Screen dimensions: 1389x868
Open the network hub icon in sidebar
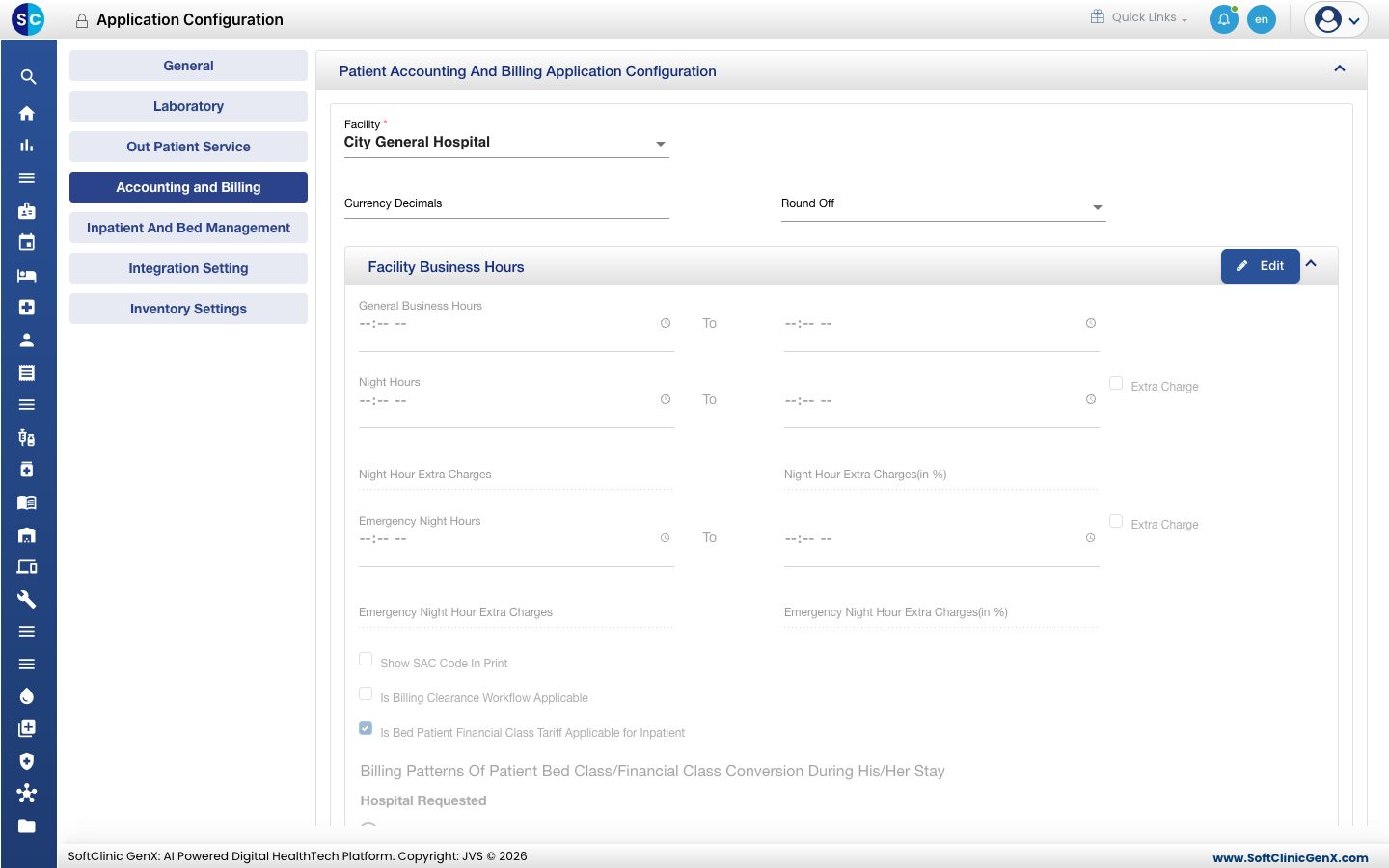tap(27, 794)
